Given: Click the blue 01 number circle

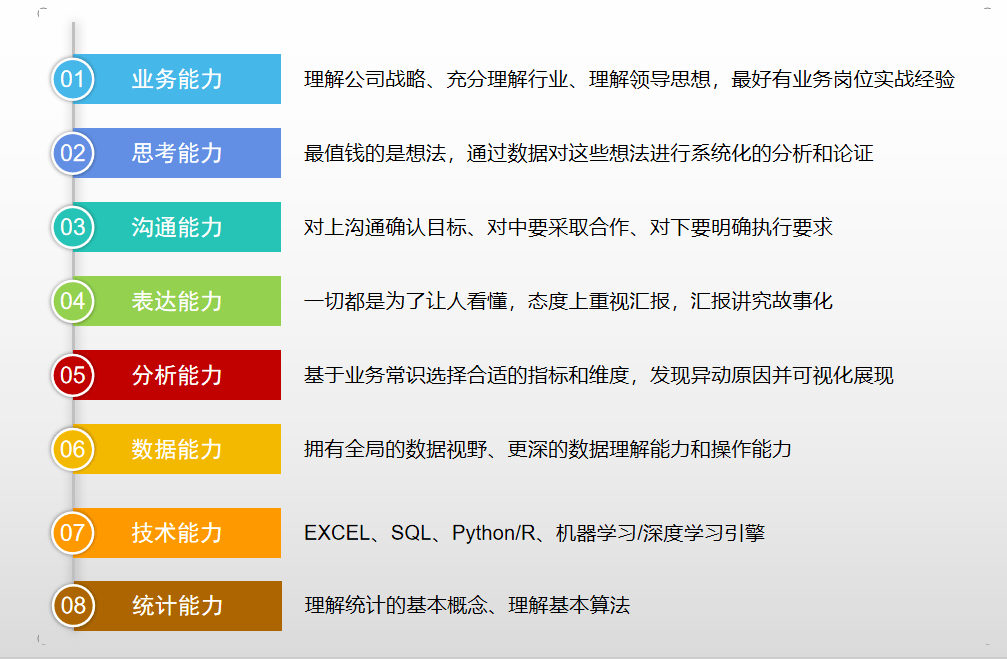Looking at the screenshot, I should tap(72, 79).
